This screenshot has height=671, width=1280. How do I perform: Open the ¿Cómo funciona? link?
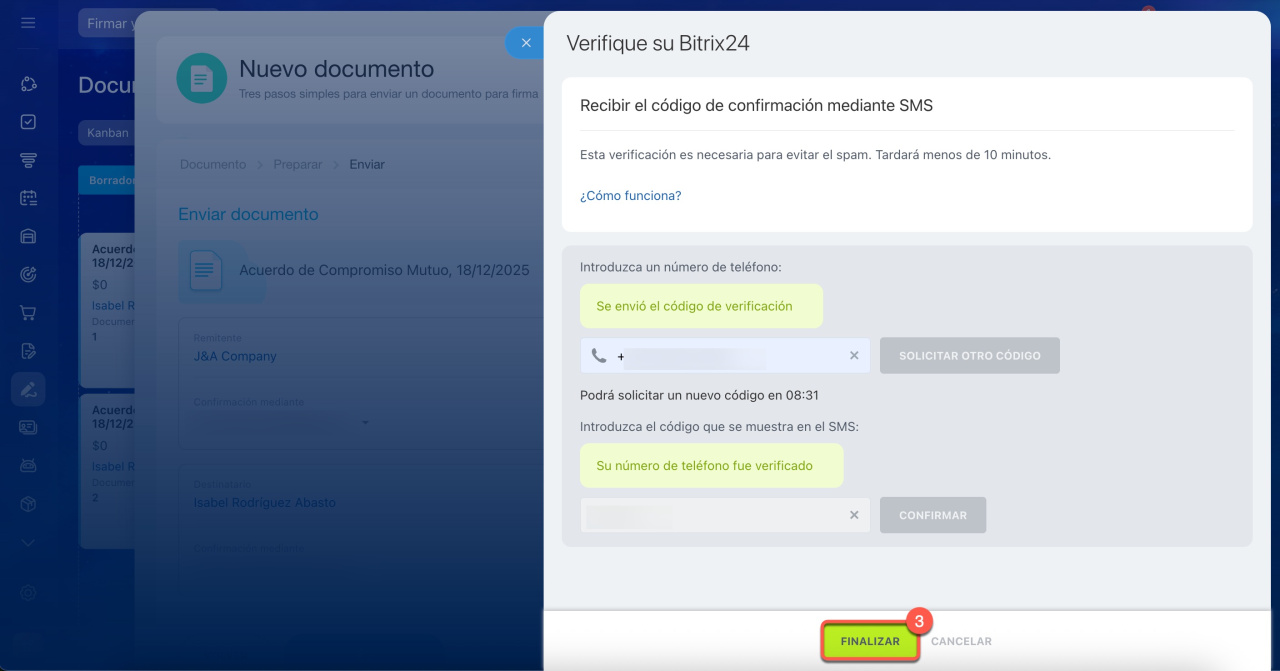(x=630, y=196)
